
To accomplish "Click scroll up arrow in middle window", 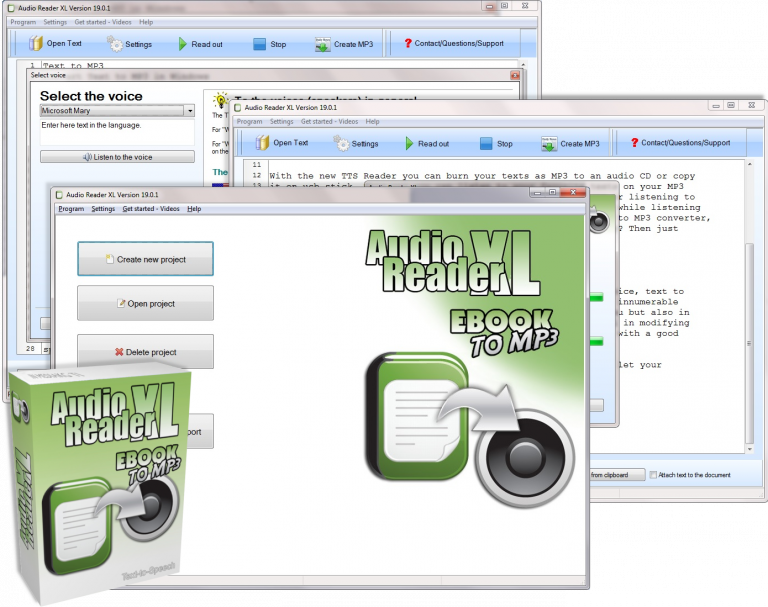I will (749, 164).
